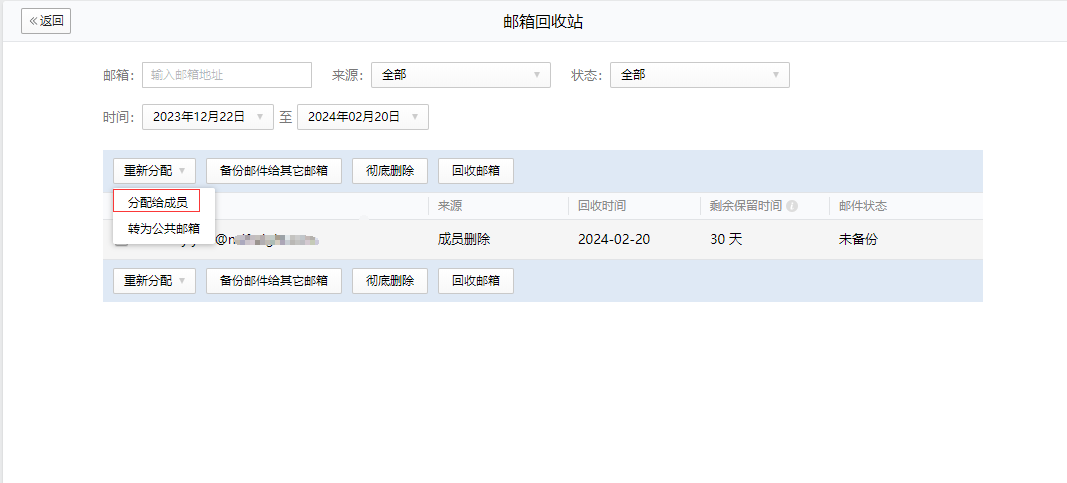Focus the 邮箱 address input field

(227, 75)
